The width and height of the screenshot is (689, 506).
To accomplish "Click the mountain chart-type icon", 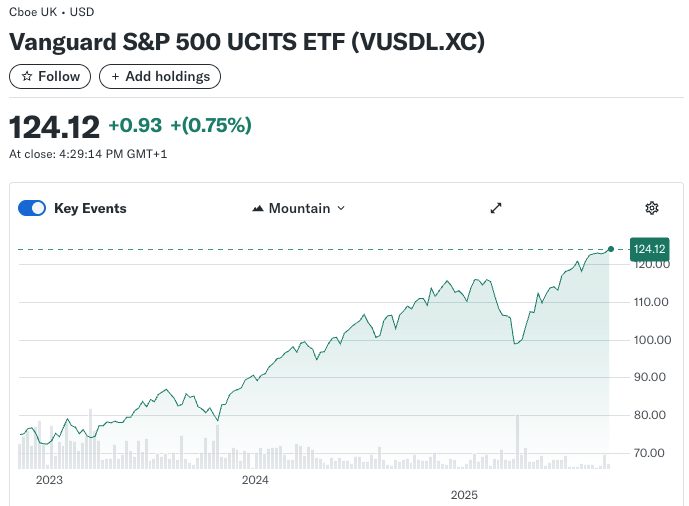I will [258, 208].
